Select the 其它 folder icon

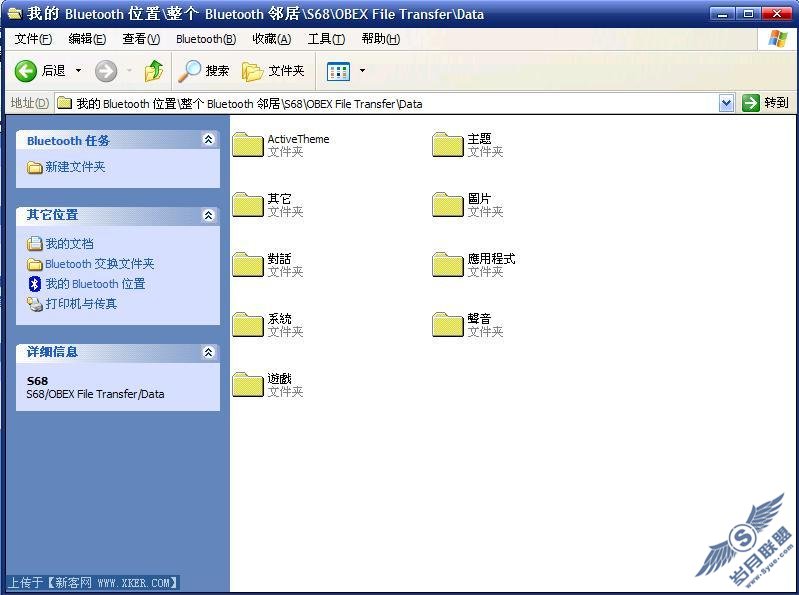click(248, 204)
